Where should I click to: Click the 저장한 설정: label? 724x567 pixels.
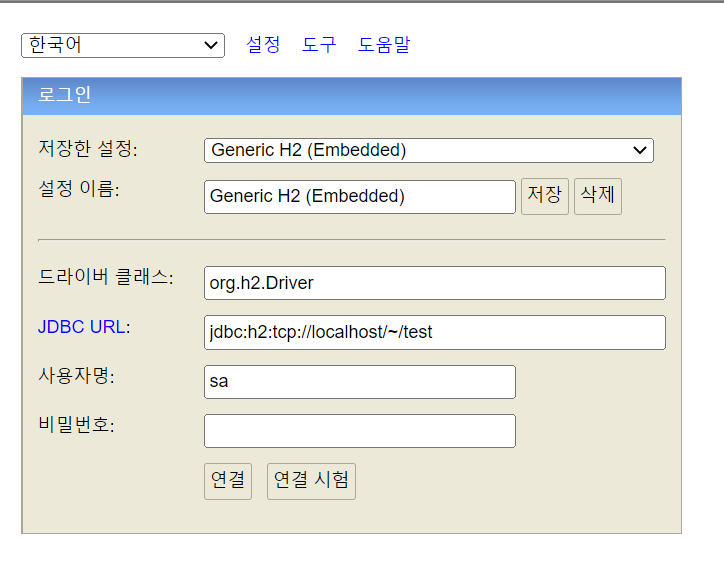point(88,149)
